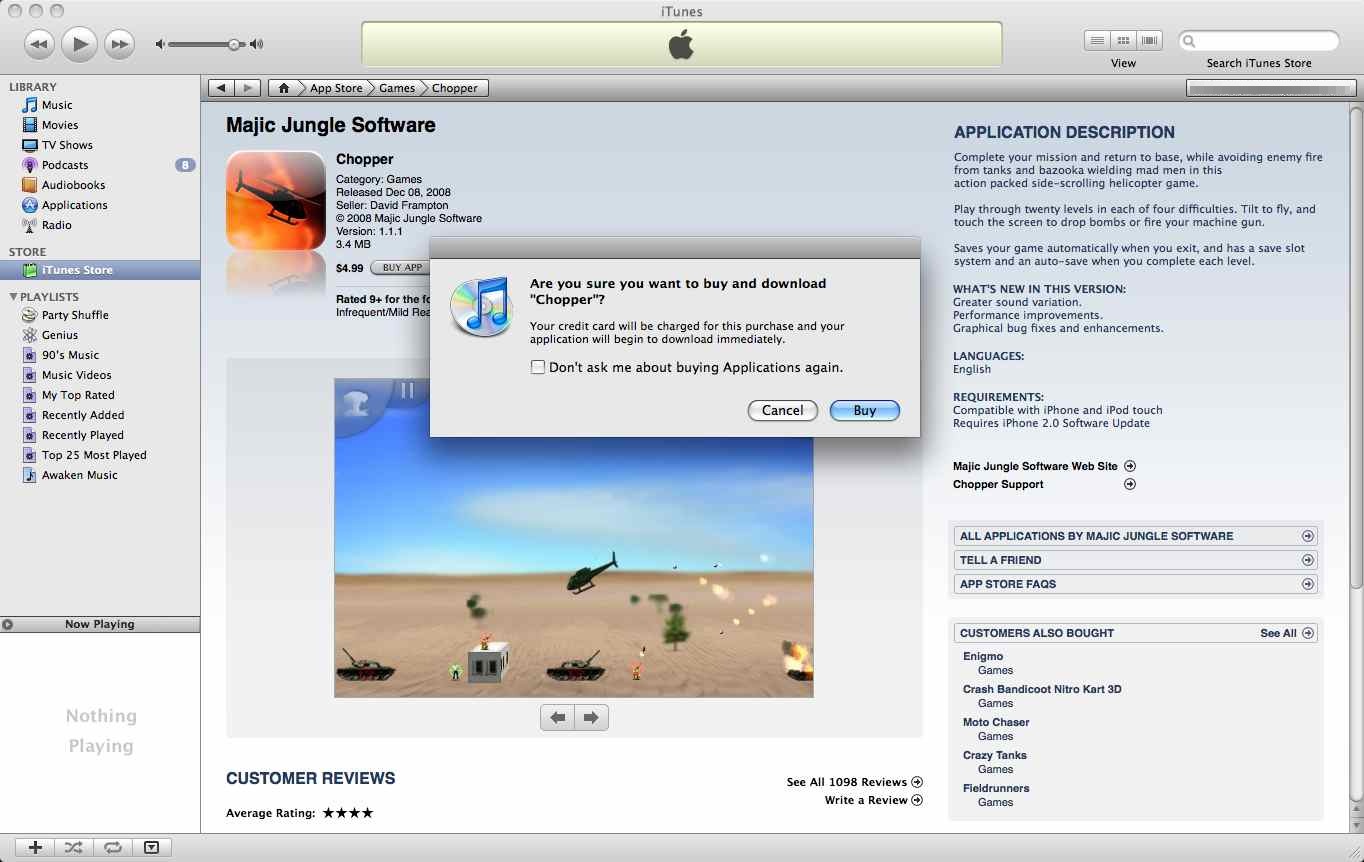This screenshot has width=1364, height=862.
Task: Click See All 1098 Reviews
Action: (854, 782)
